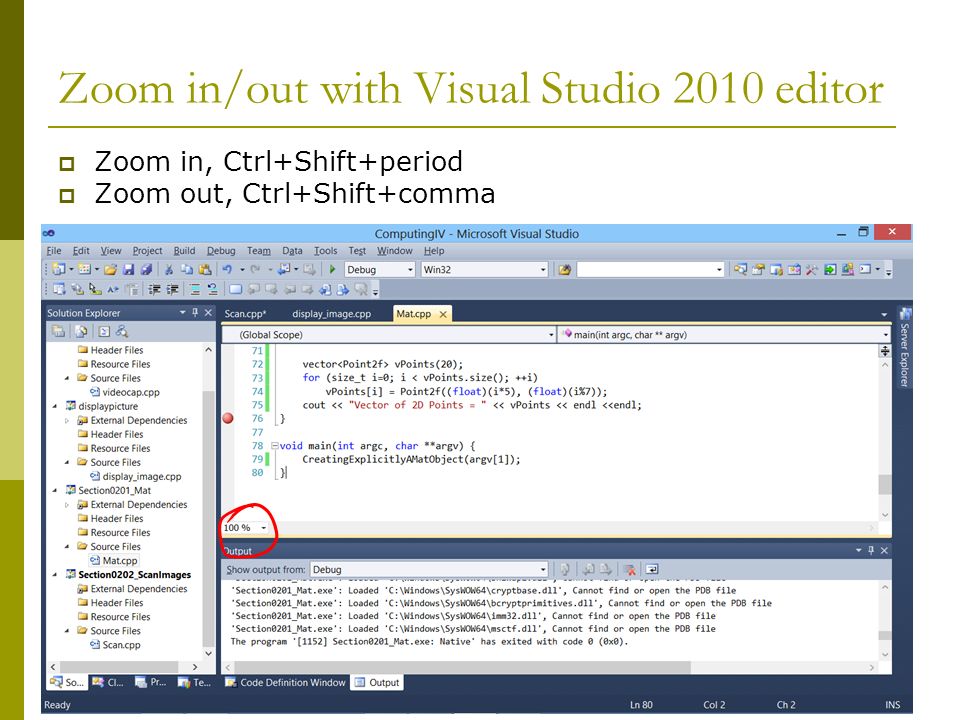Open the Build menu
Image resolution: width=960 pixels, height=720 pixels.
coord(184,250)
